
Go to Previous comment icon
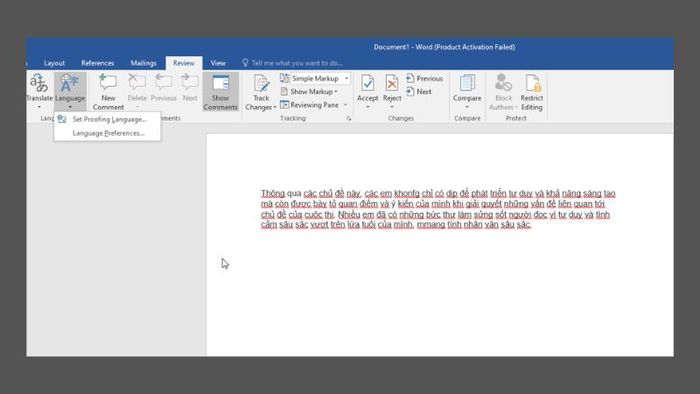(163, 83)
